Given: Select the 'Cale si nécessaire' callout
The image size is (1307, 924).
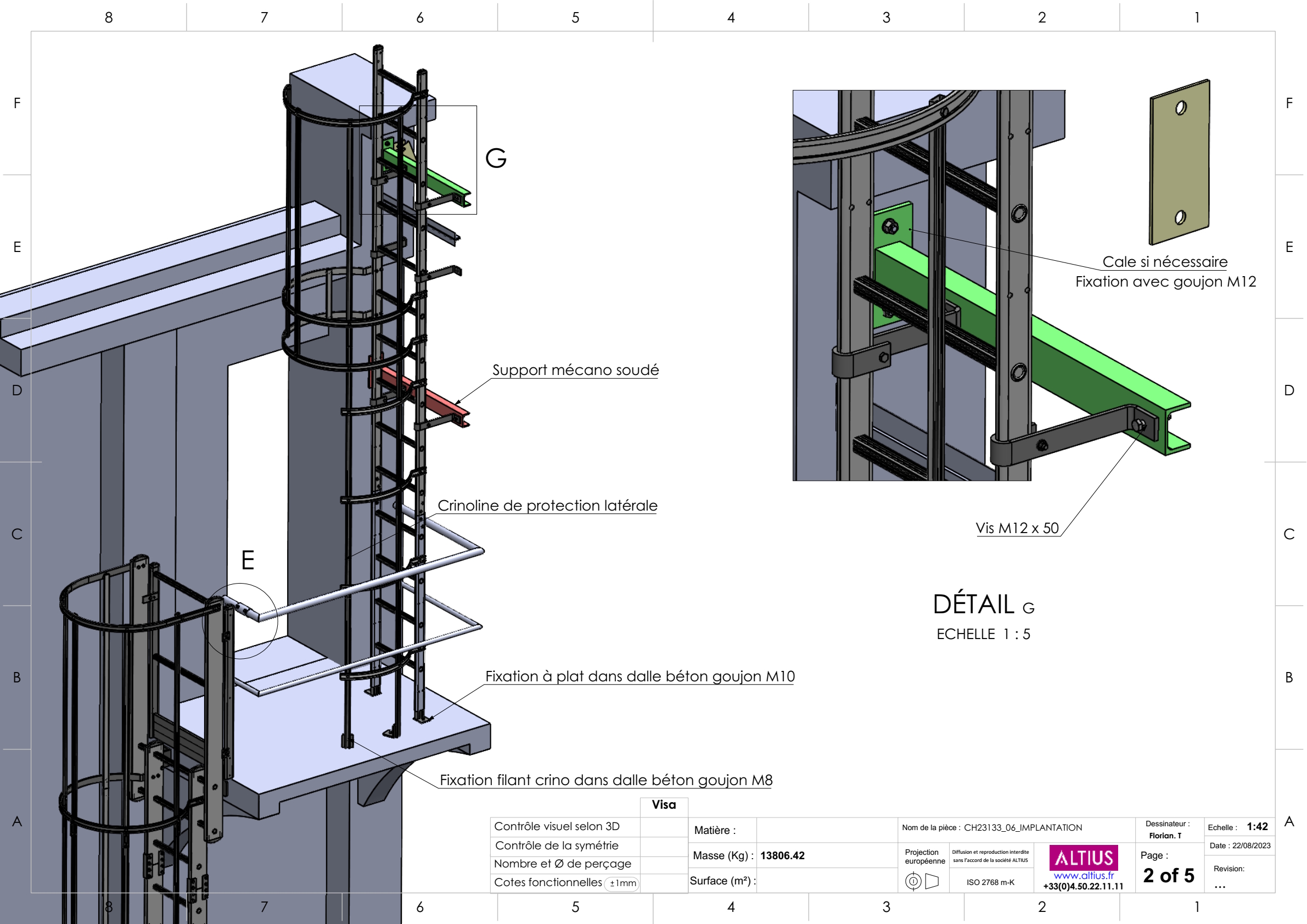Looking at the screenshot, I should click(x=1165, y=262).
